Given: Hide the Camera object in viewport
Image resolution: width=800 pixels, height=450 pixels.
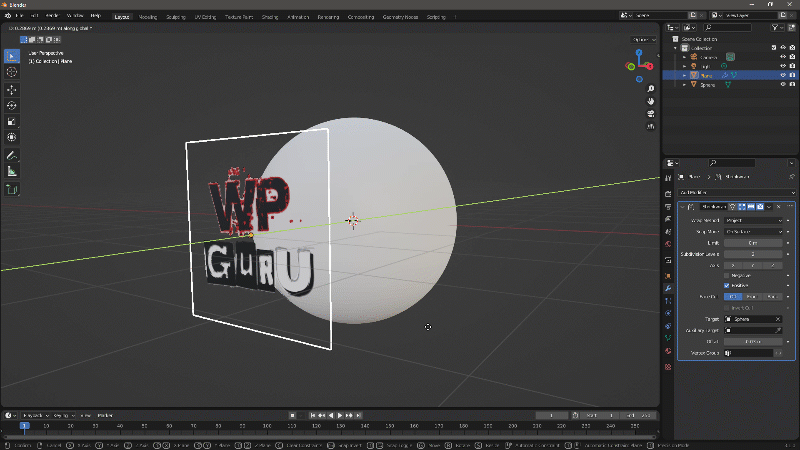Looking at the screenshot, I should coord(783,57).
